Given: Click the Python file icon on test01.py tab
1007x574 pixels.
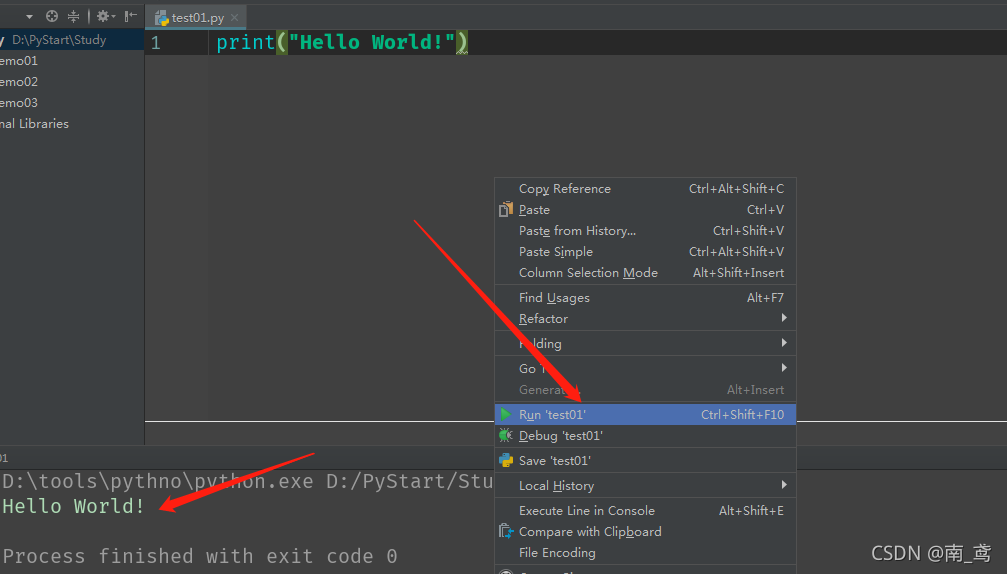Looking at the screenshot, I should point(162,18).
